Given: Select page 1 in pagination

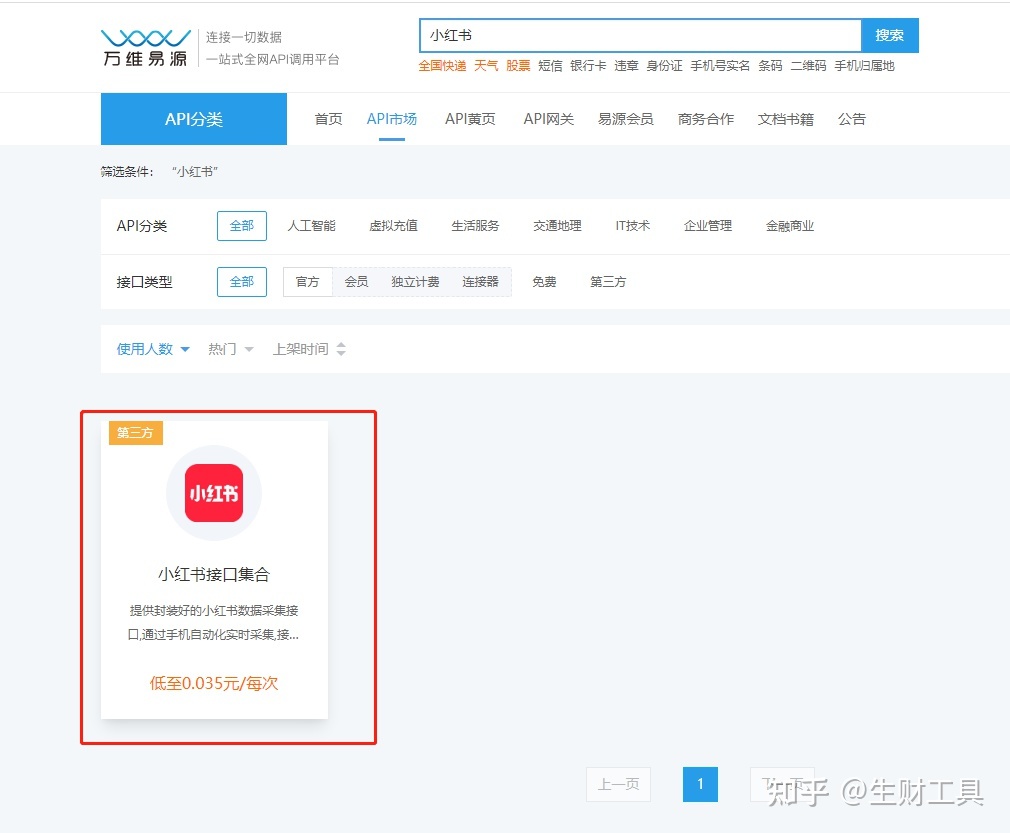Looking at the screenshot, I should [700, 784].
